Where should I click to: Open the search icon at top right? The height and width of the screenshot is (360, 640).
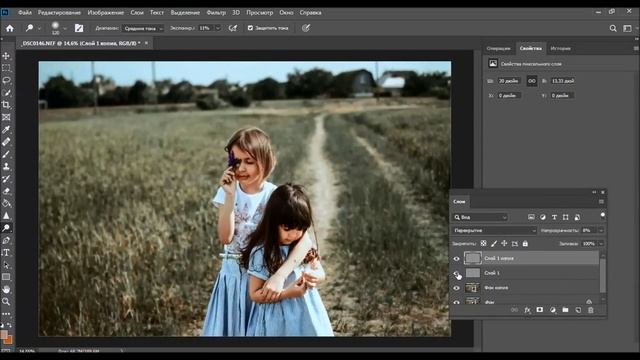613,28
